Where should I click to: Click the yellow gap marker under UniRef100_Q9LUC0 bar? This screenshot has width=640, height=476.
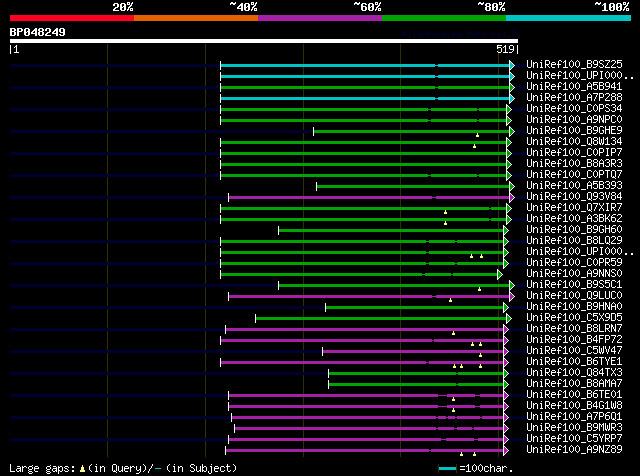(450, 300)
